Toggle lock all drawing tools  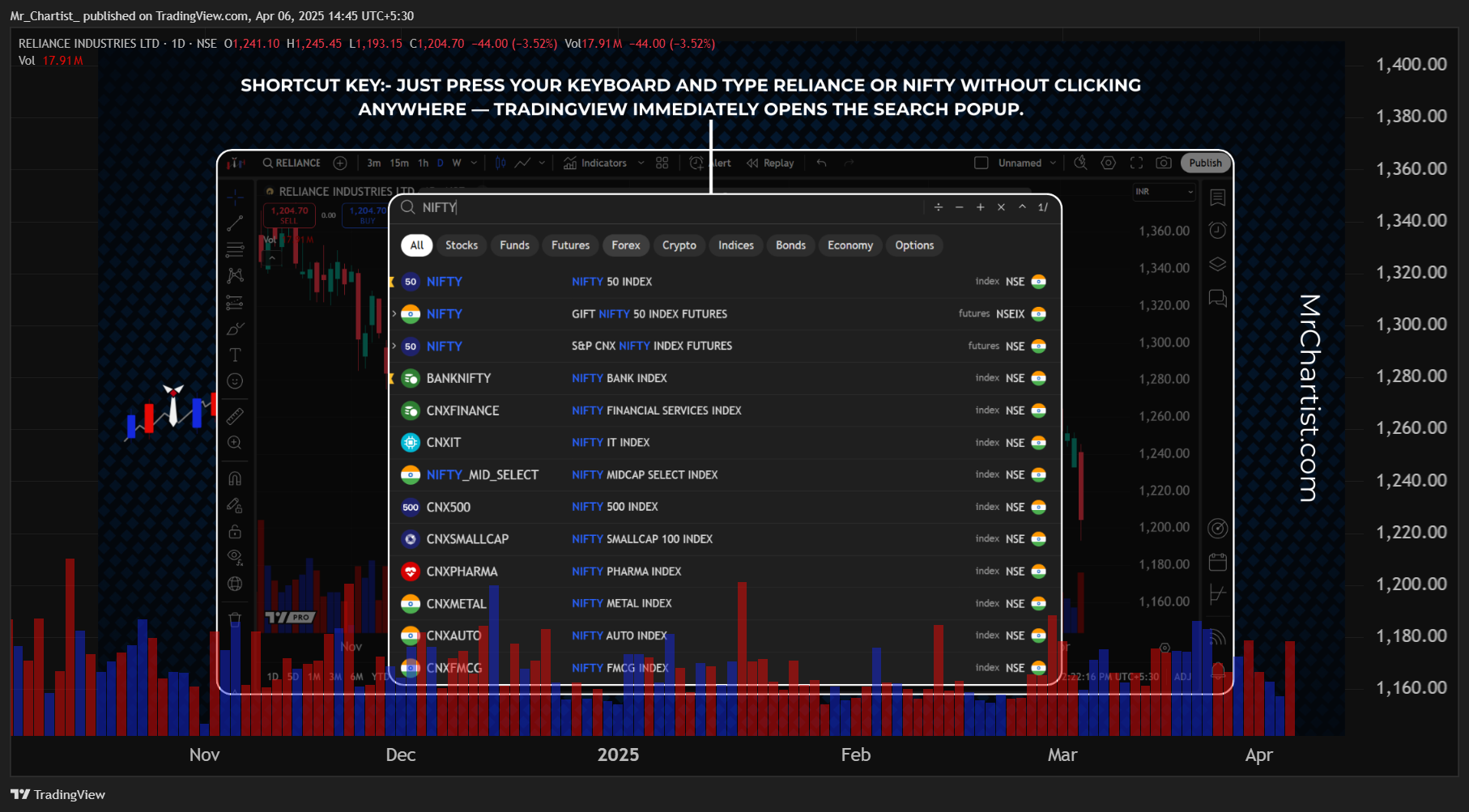235,532
